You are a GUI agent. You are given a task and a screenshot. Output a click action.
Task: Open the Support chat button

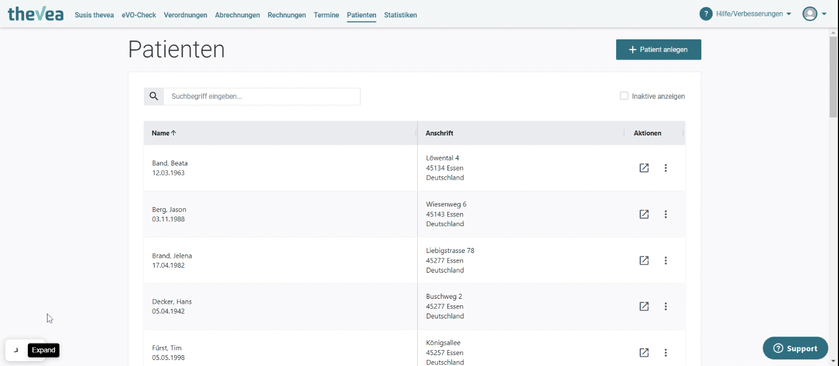pyautogui.click(x=795, y=348)
